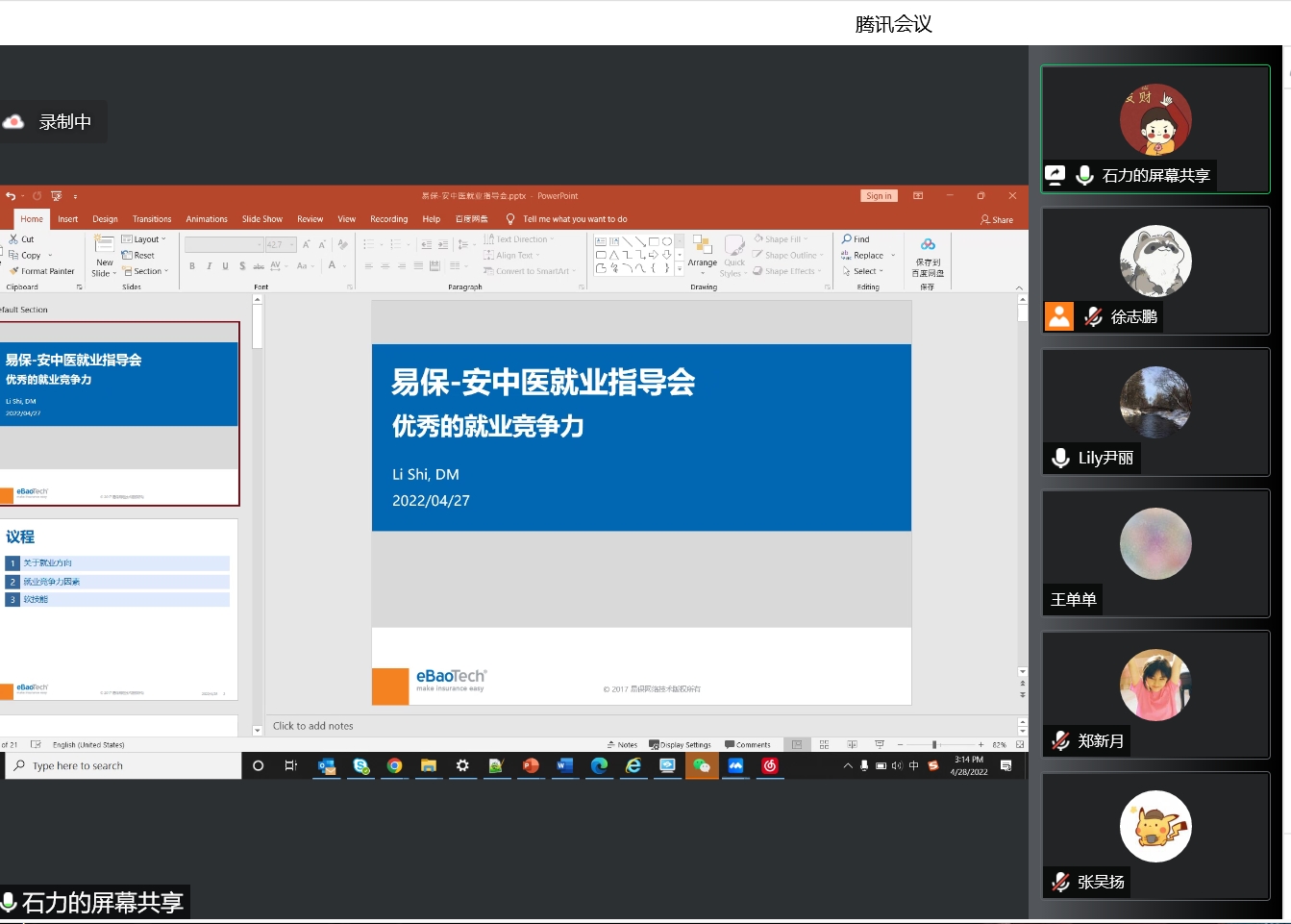Switch to the Slide Show ribbon tab

[x=261, y=219]
